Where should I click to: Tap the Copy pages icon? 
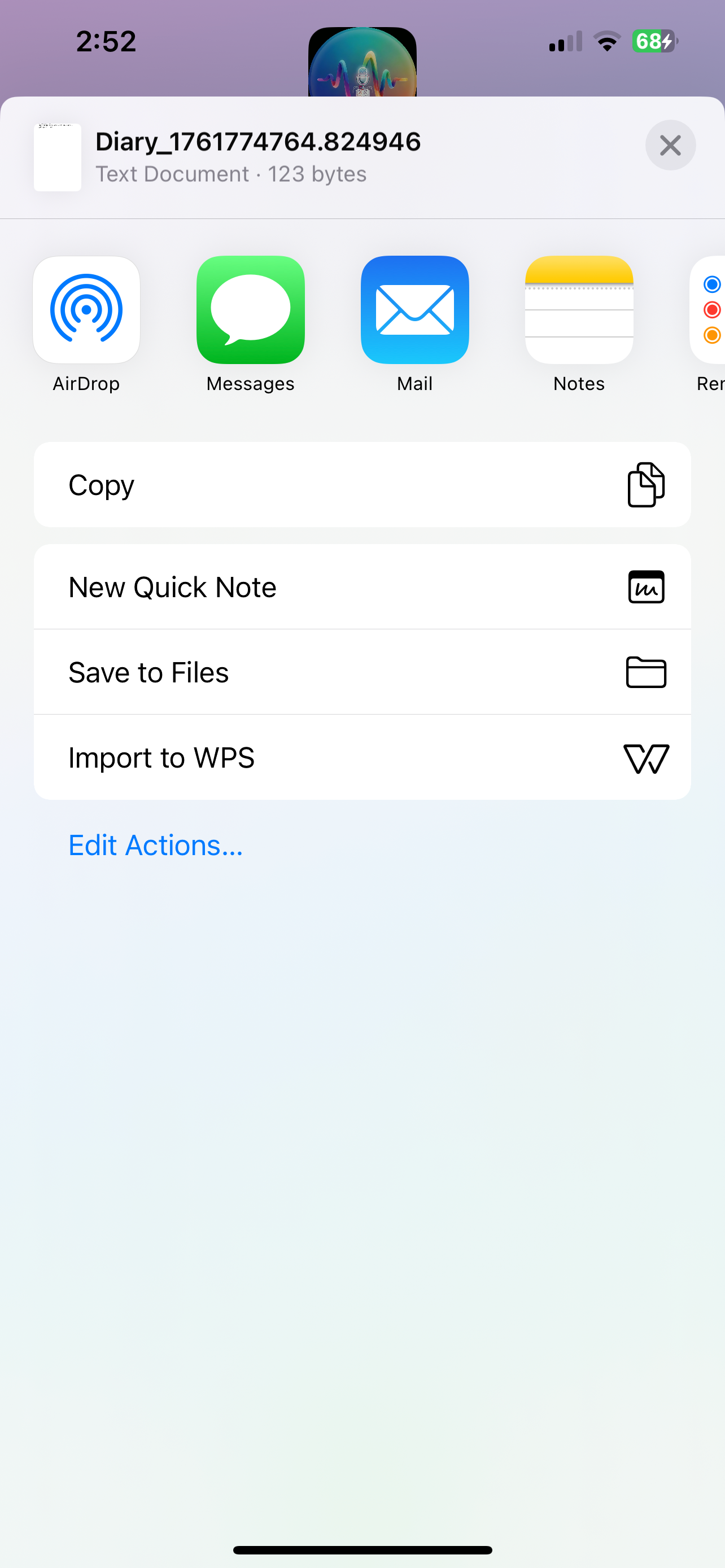[646, 484]
